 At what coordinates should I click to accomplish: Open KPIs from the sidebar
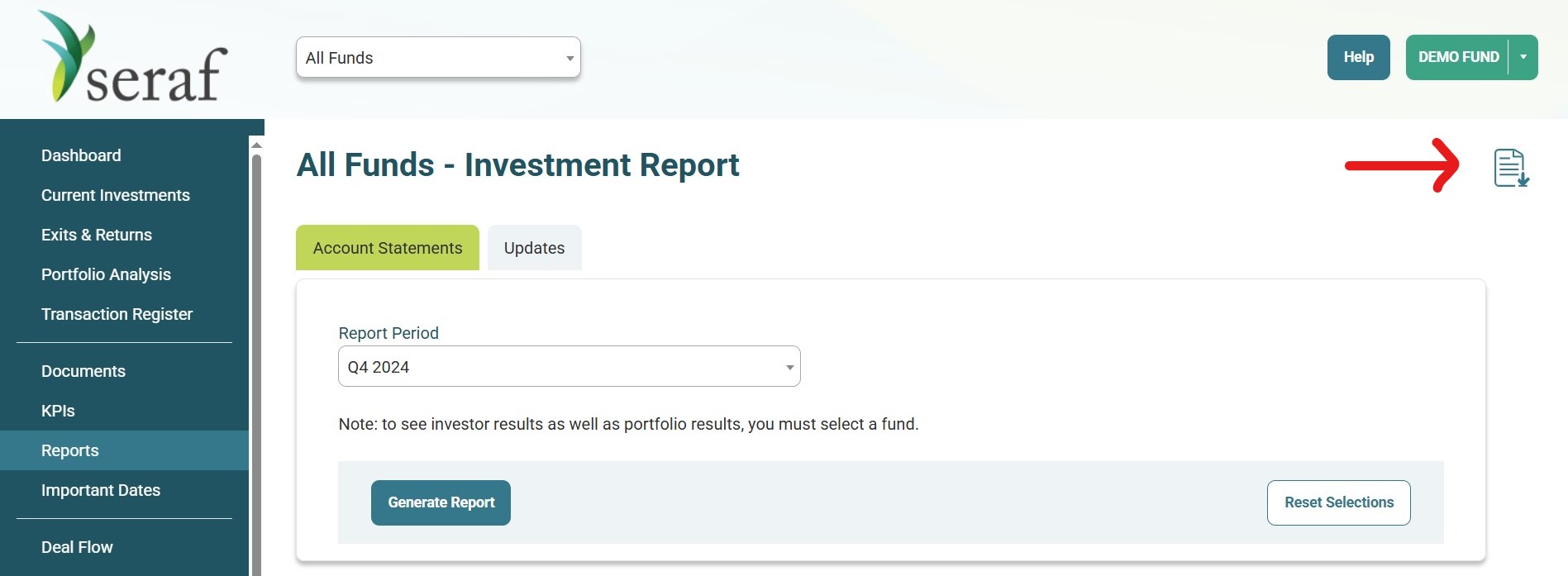pos(58,411)
